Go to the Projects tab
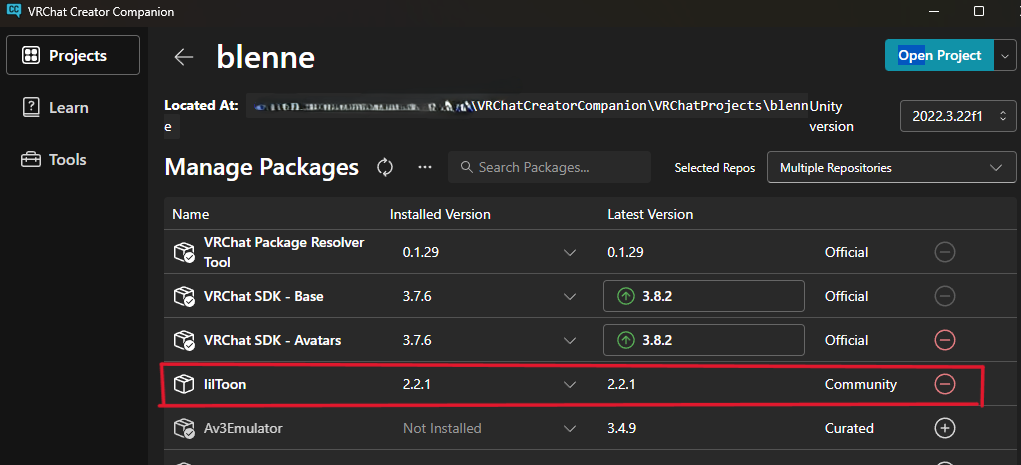The width and height of the screenshot is (1021, 465). click(73, 55)
